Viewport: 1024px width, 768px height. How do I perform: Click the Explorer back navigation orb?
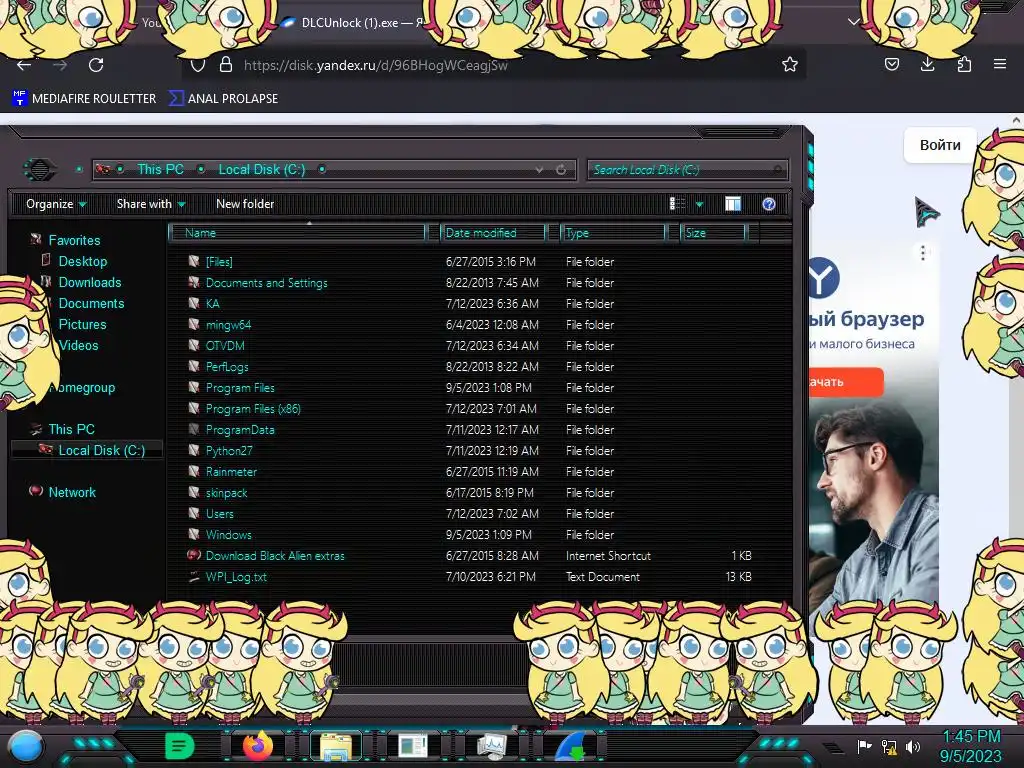tap(40, 170)
